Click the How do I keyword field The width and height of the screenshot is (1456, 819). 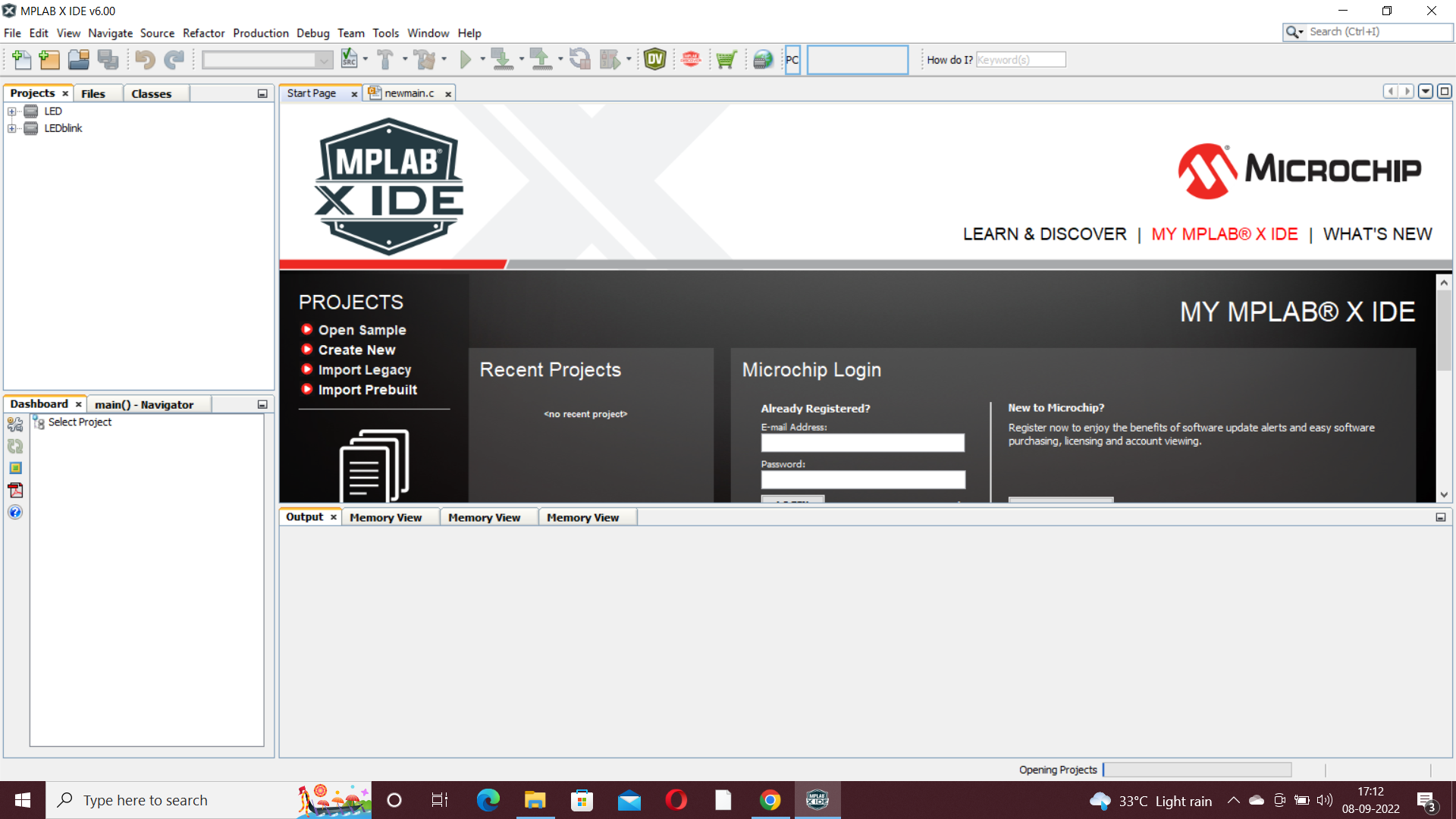click(1021, 60)
